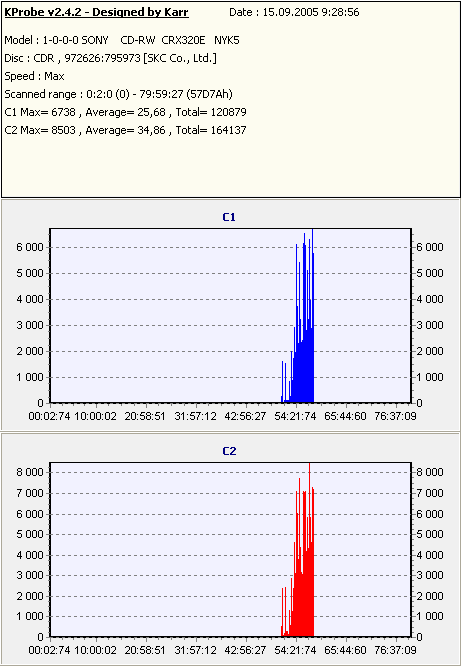Click the 3 000 right-axis label of C1 chart
This screenshot has width=461, height=666.
(x=430, y=325)
